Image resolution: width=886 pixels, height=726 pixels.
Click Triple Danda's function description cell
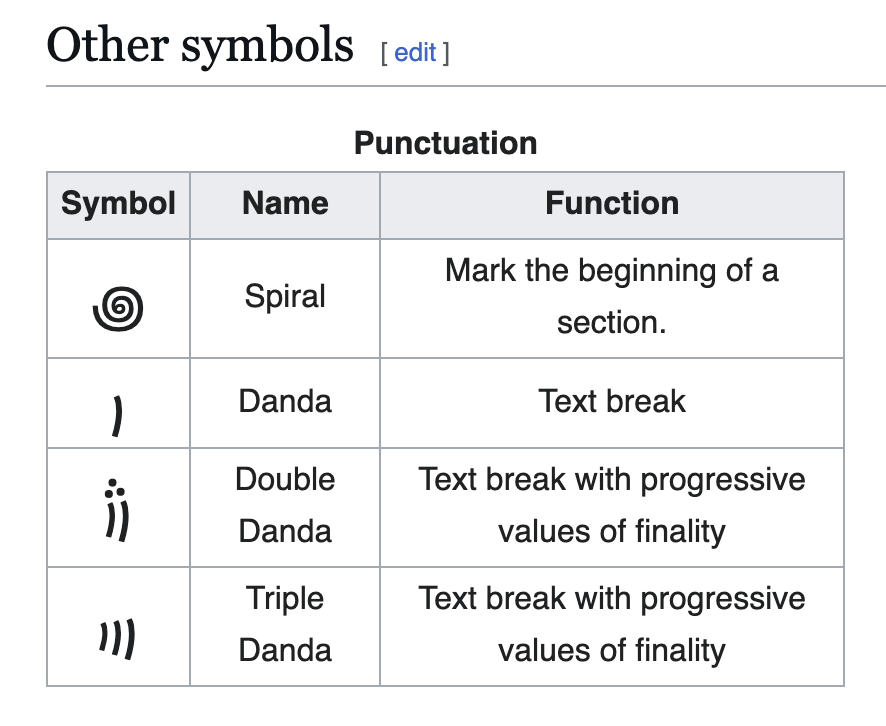point(612,626)
